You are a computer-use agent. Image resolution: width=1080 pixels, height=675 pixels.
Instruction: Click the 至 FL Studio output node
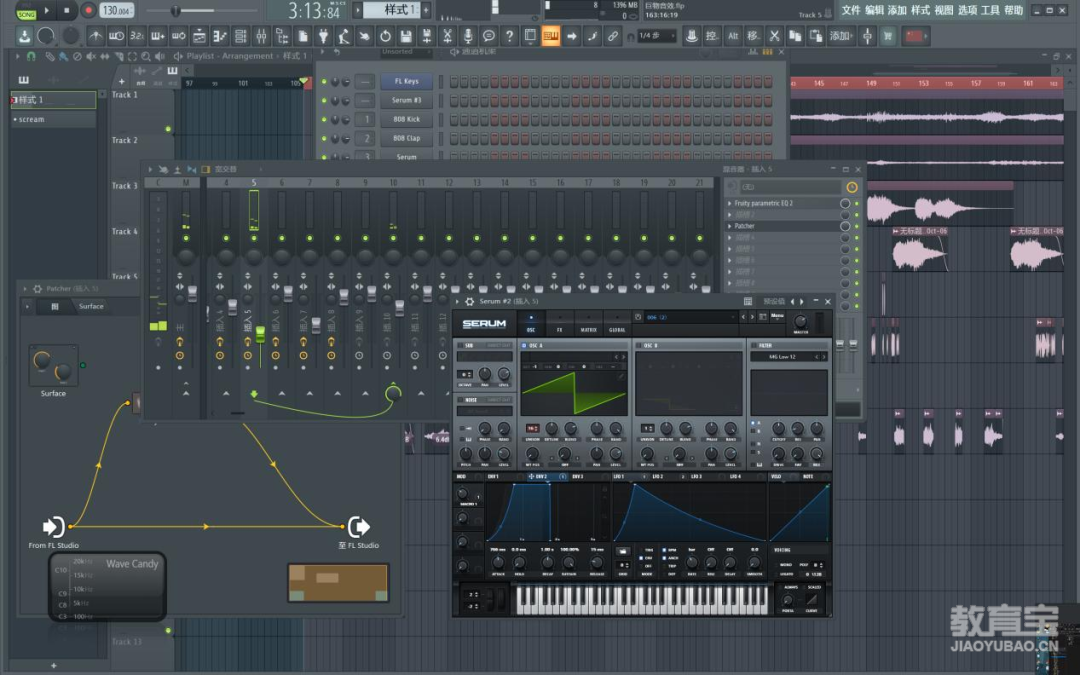(358, 527)
